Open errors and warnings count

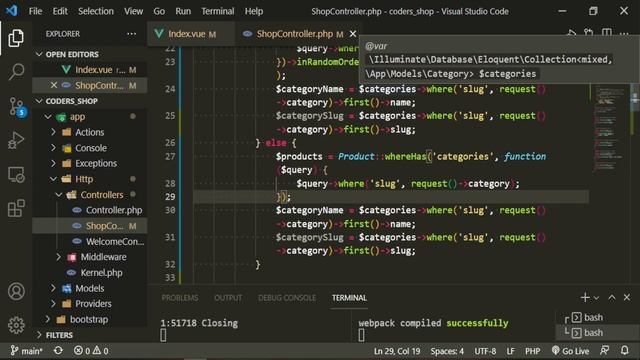click(91, 351)
